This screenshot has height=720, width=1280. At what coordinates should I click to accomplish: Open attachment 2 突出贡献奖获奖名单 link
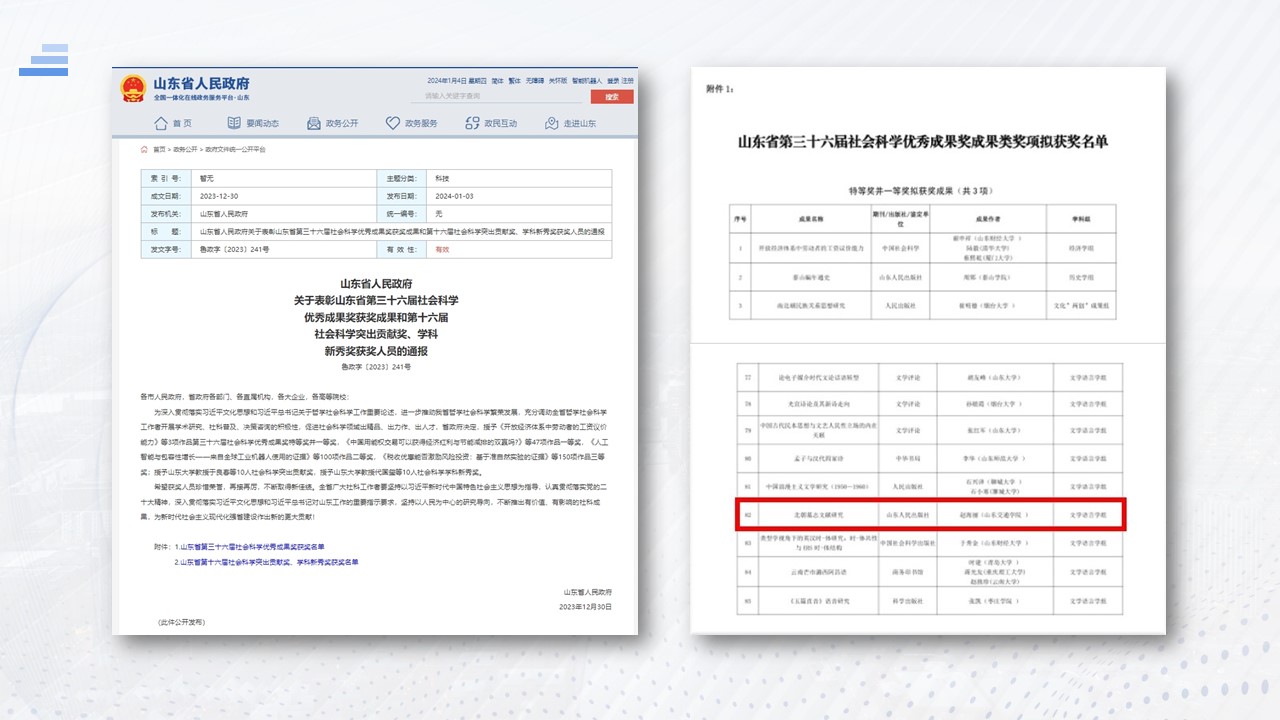tap(266, 562)
